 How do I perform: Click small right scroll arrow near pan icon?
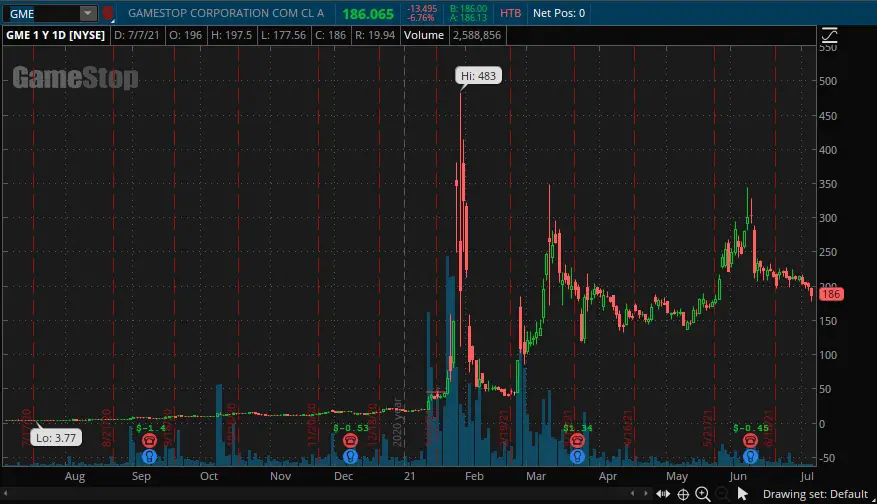645,493
